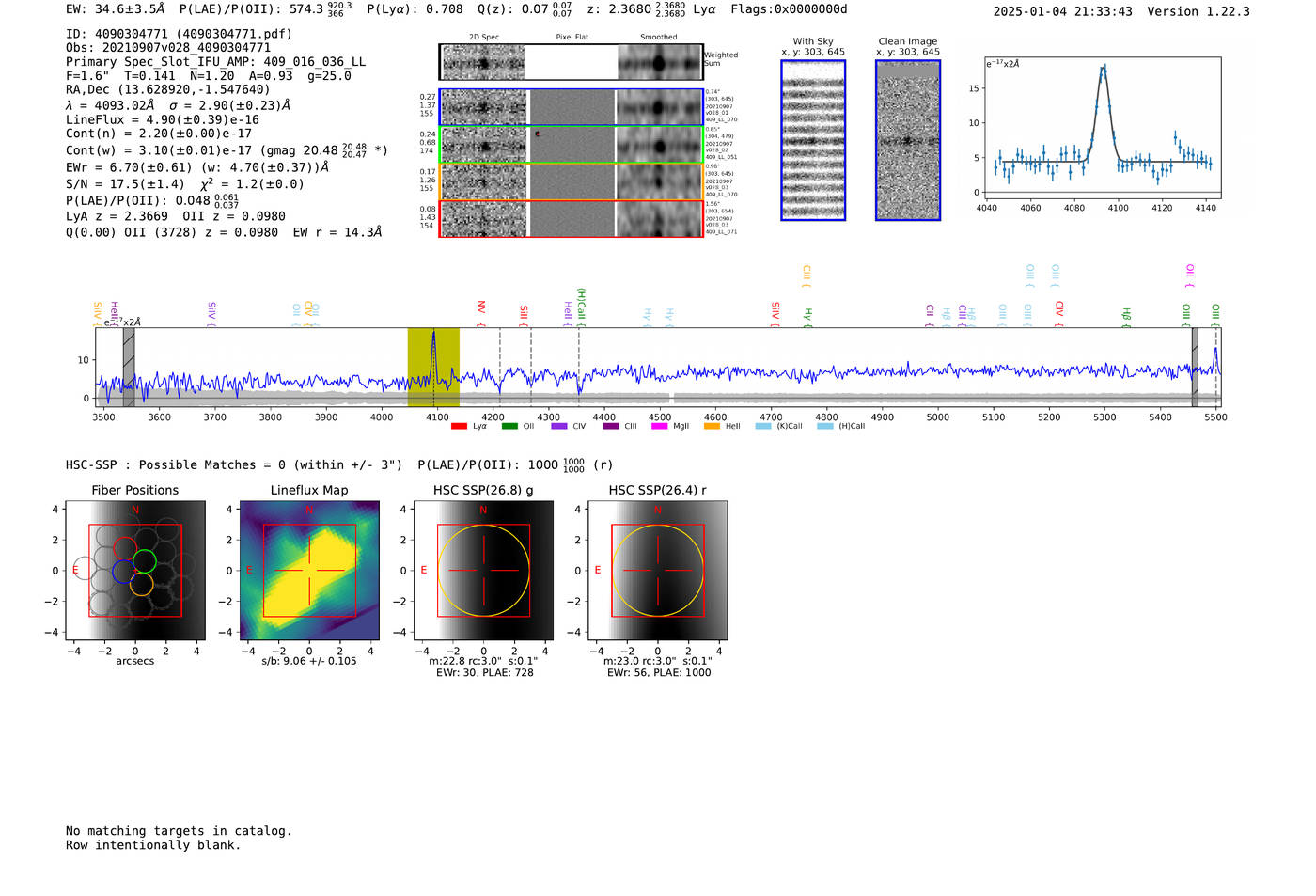Screen dimensions: 1316x896
Task: Click the orange-bordered 2D spectrum fiber row
Action: coord(571,181)
